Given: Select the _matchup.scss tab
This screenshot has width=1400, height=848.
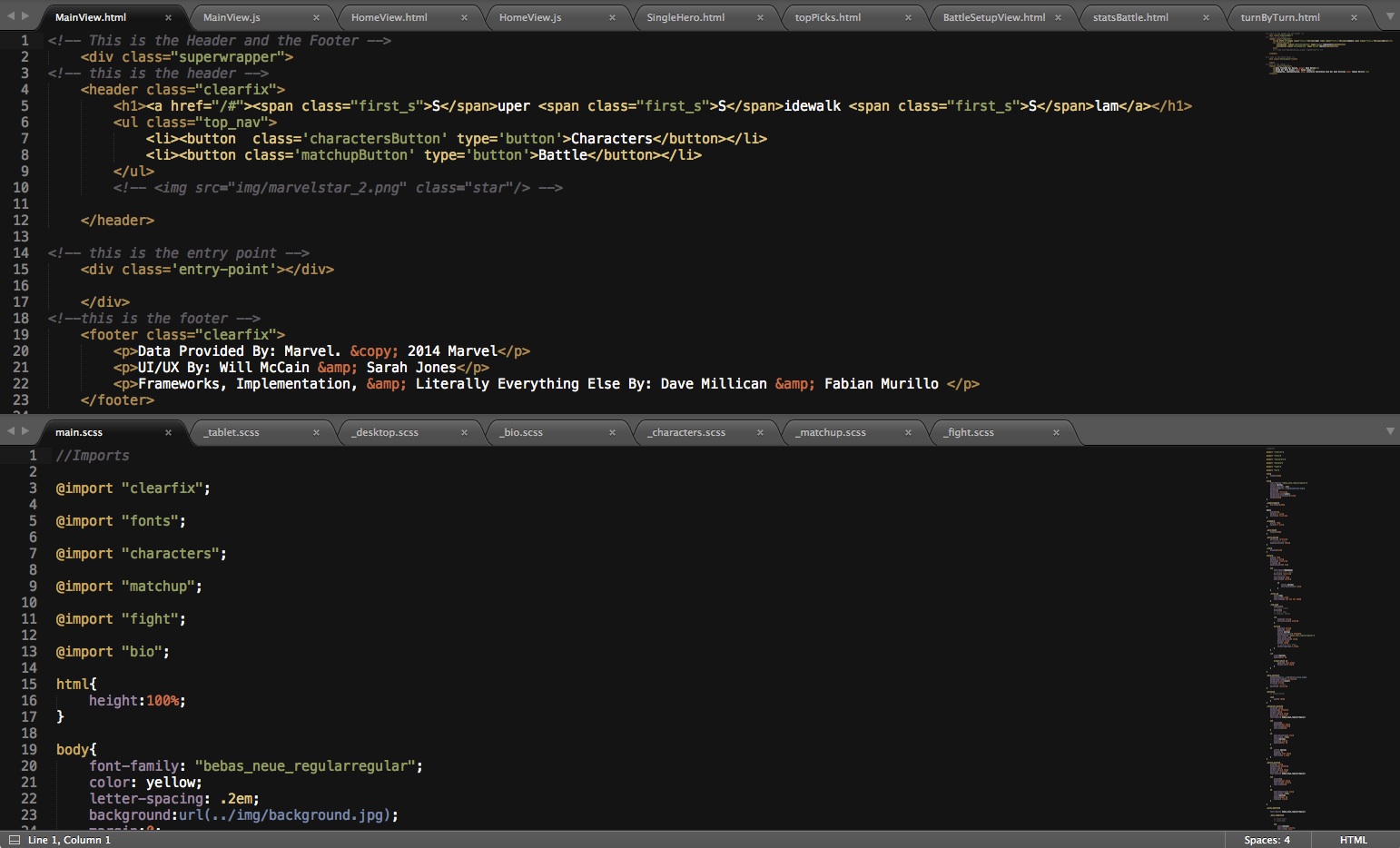Looking at the screenshot, I should [832, 432].
